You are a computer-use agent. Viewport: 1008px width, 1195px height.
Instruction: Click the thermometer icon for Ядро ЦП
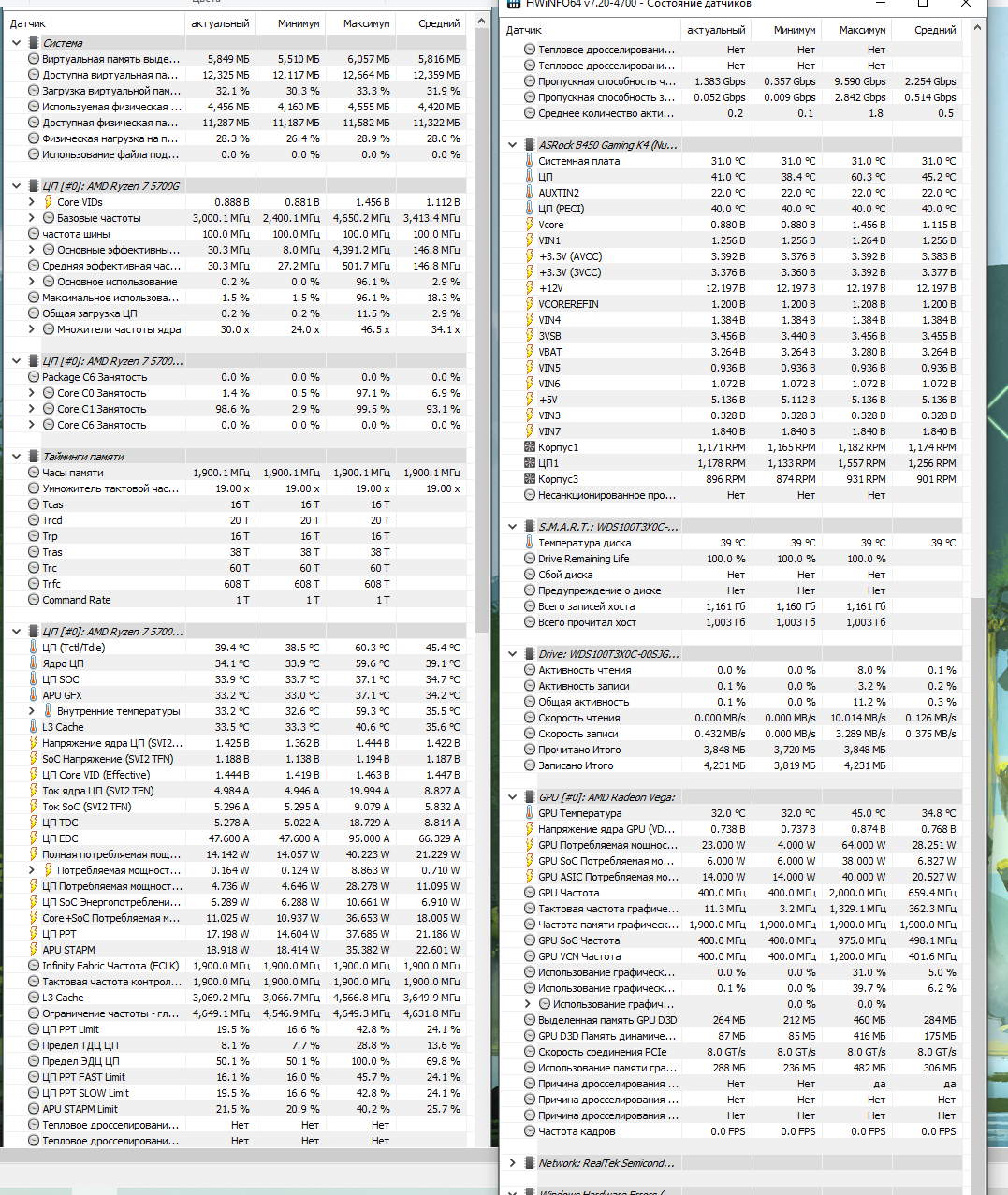pyautogui.click(x=34, y=663)
